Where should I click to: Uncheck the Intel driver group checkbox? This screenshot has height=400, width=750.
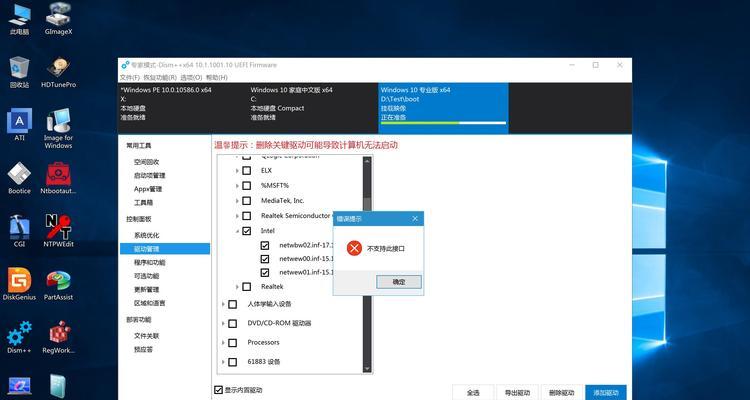click(x=246, y=231)
